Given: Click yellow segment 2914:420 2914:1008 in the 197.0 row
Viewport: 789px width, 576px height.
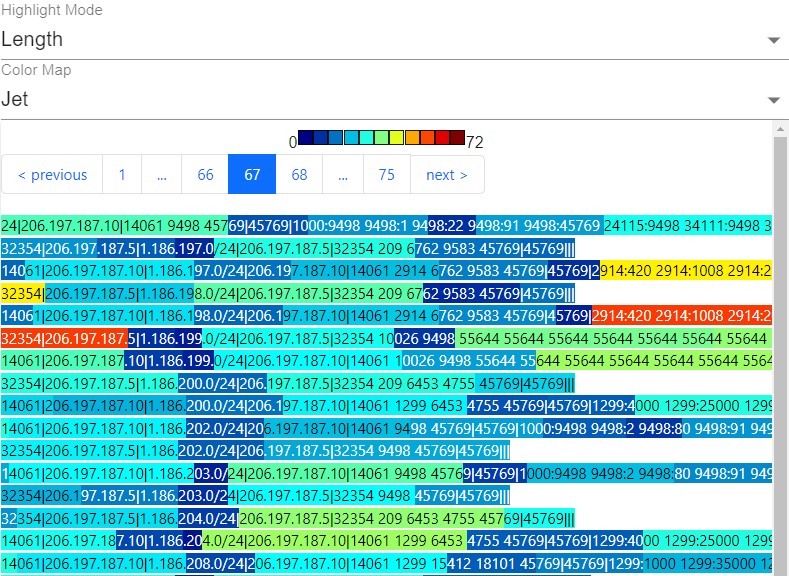Looking at the screenshot, I should coord(686,271).
